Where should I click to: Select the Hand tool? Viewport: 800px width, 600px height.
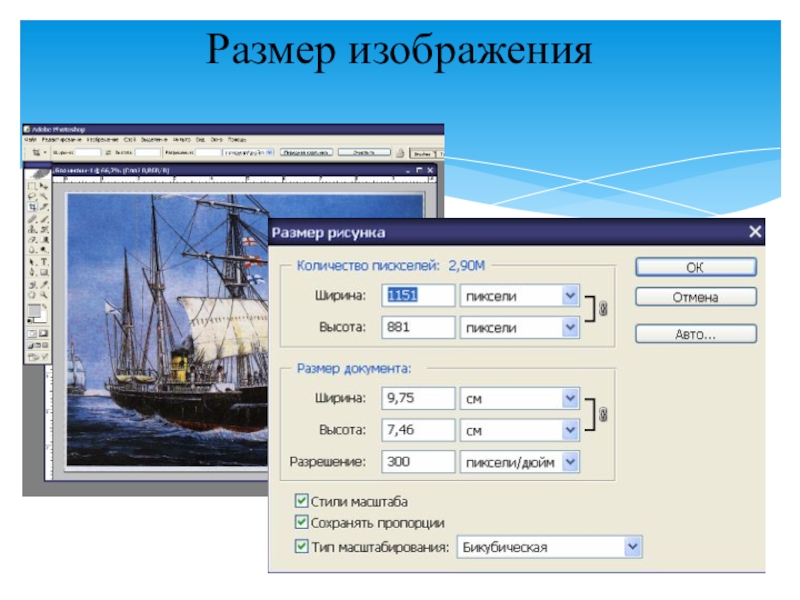click(32, 294)
